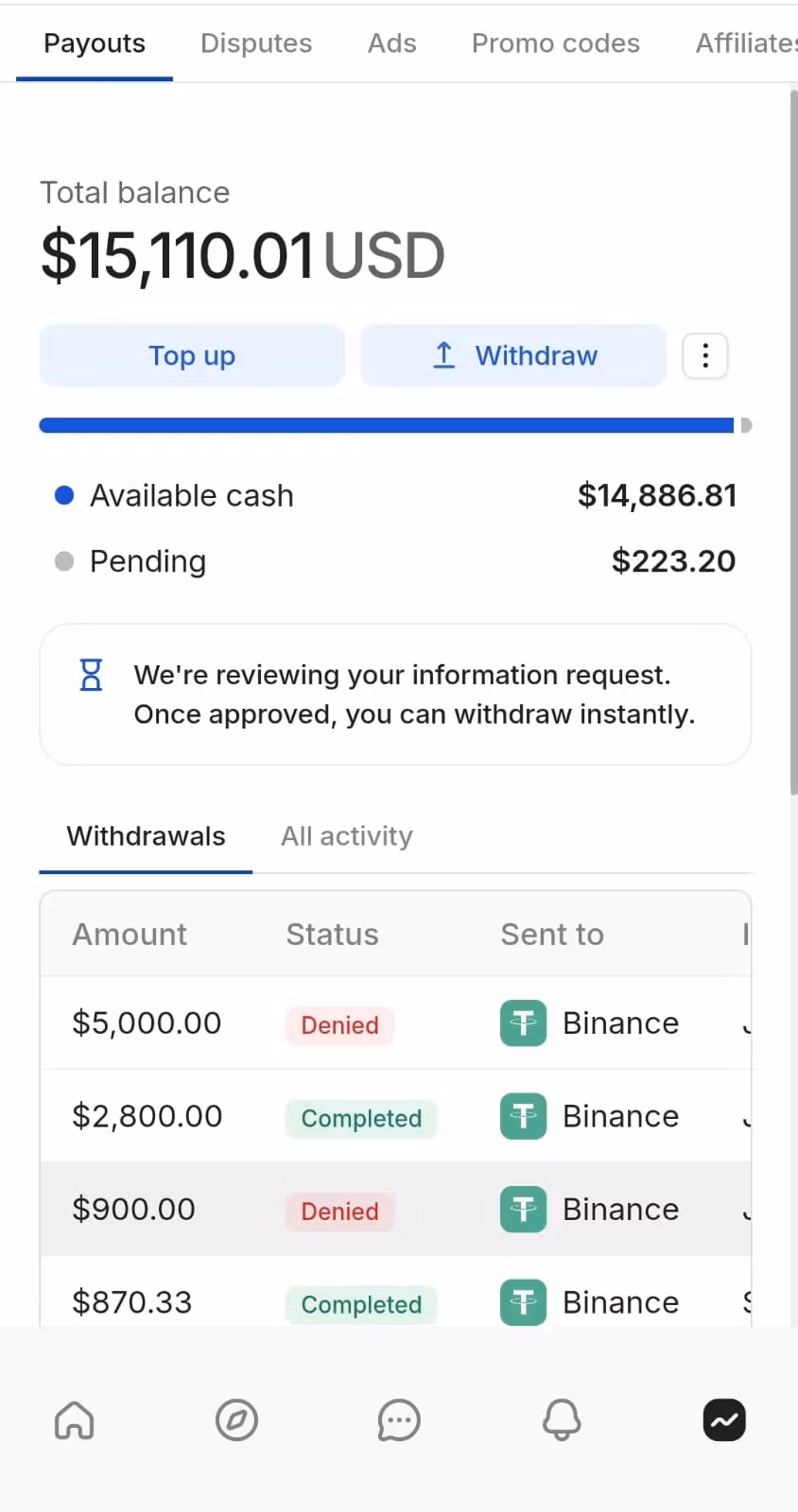Switch to the Ads tab

pyautogui.click(x=392, y=43)
